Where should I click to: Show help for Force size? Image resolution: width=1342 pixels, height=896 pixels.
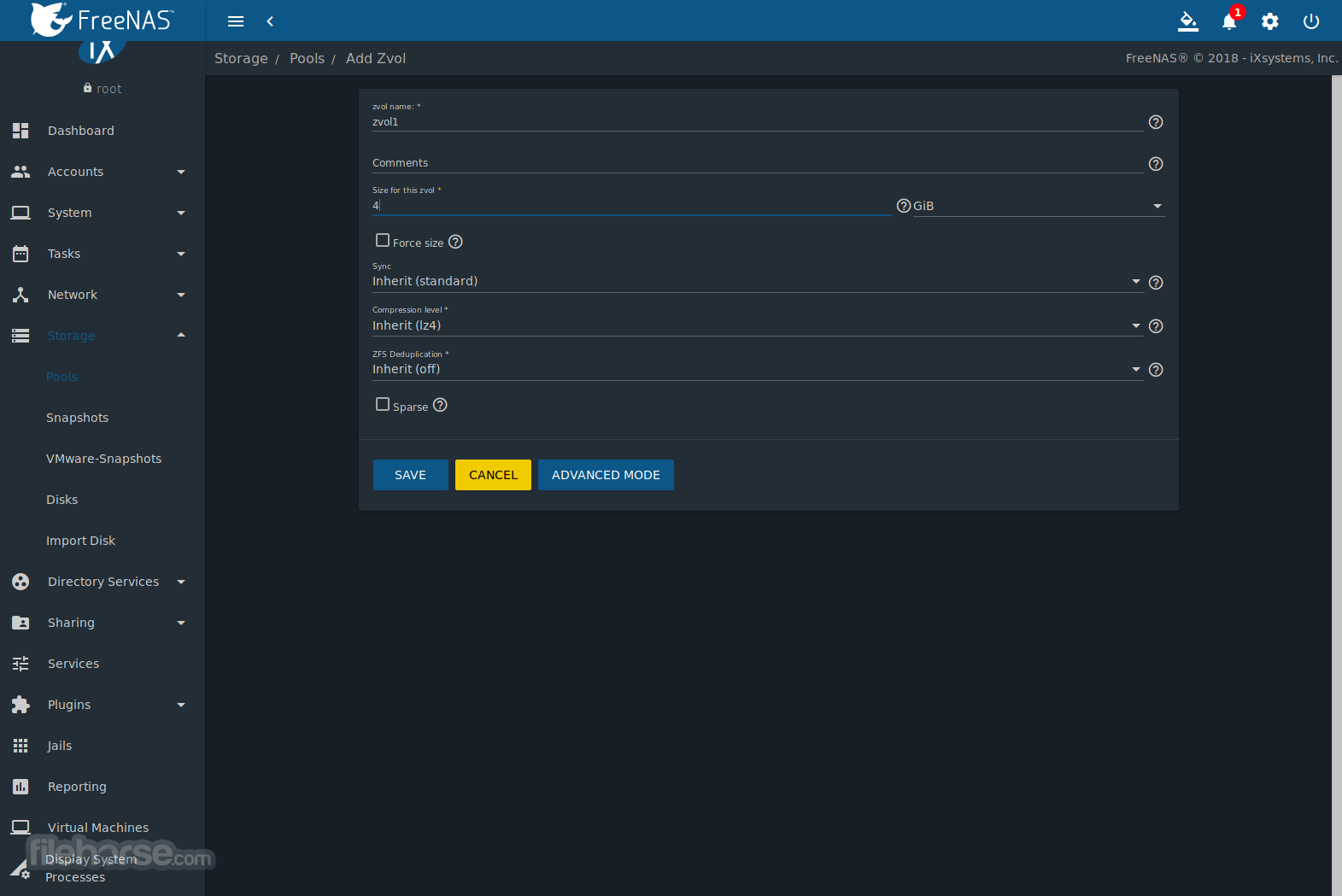pos(456,242)
